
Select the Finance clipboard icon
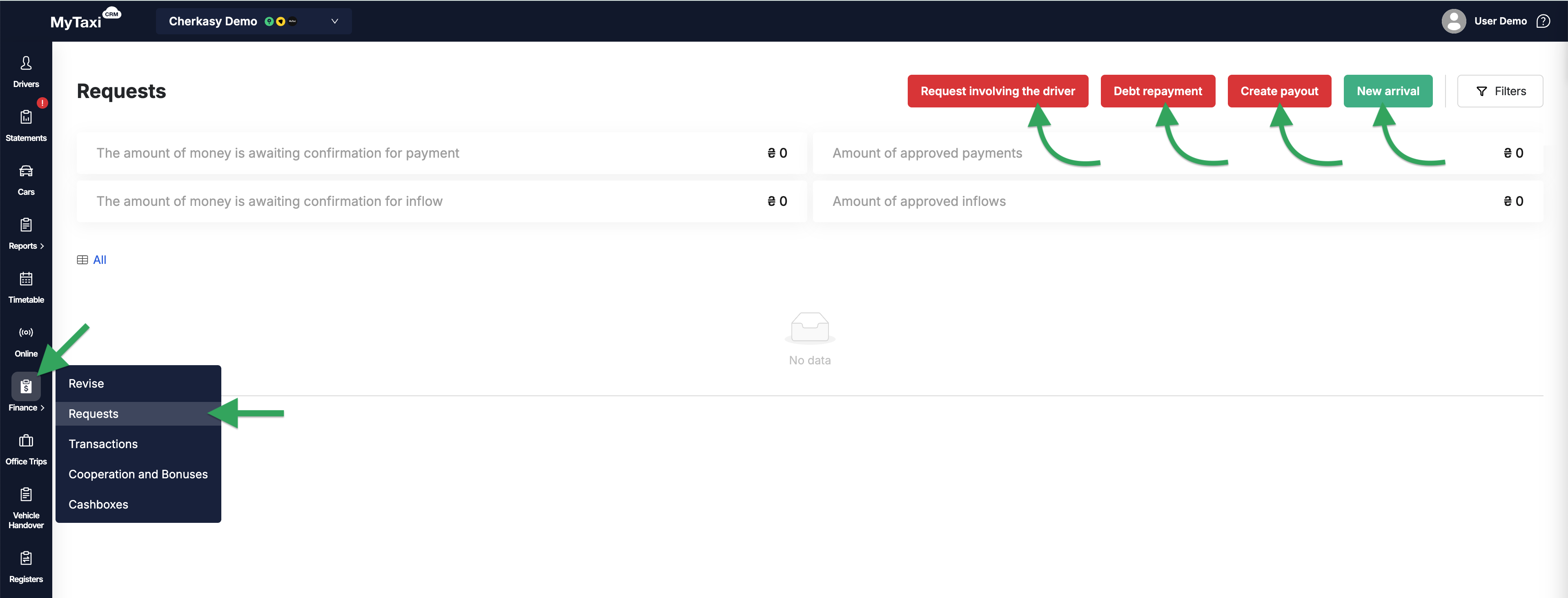[26, 386]
